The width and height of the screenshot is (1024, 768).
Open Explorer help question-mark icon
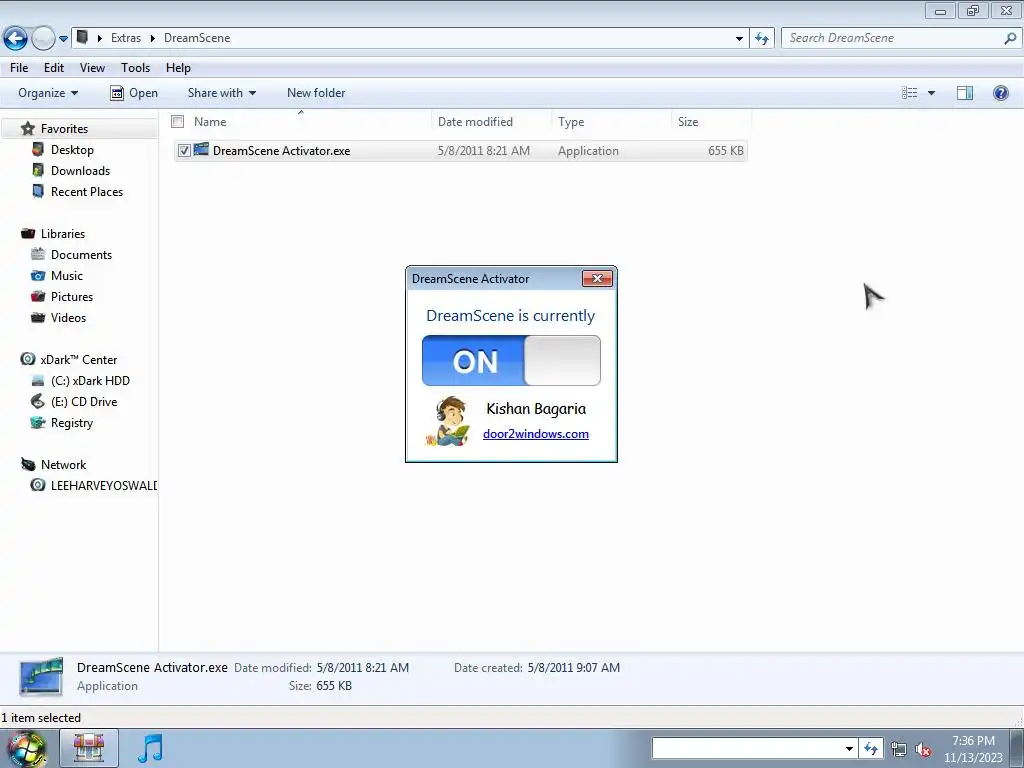click(x=1000, y=93)
